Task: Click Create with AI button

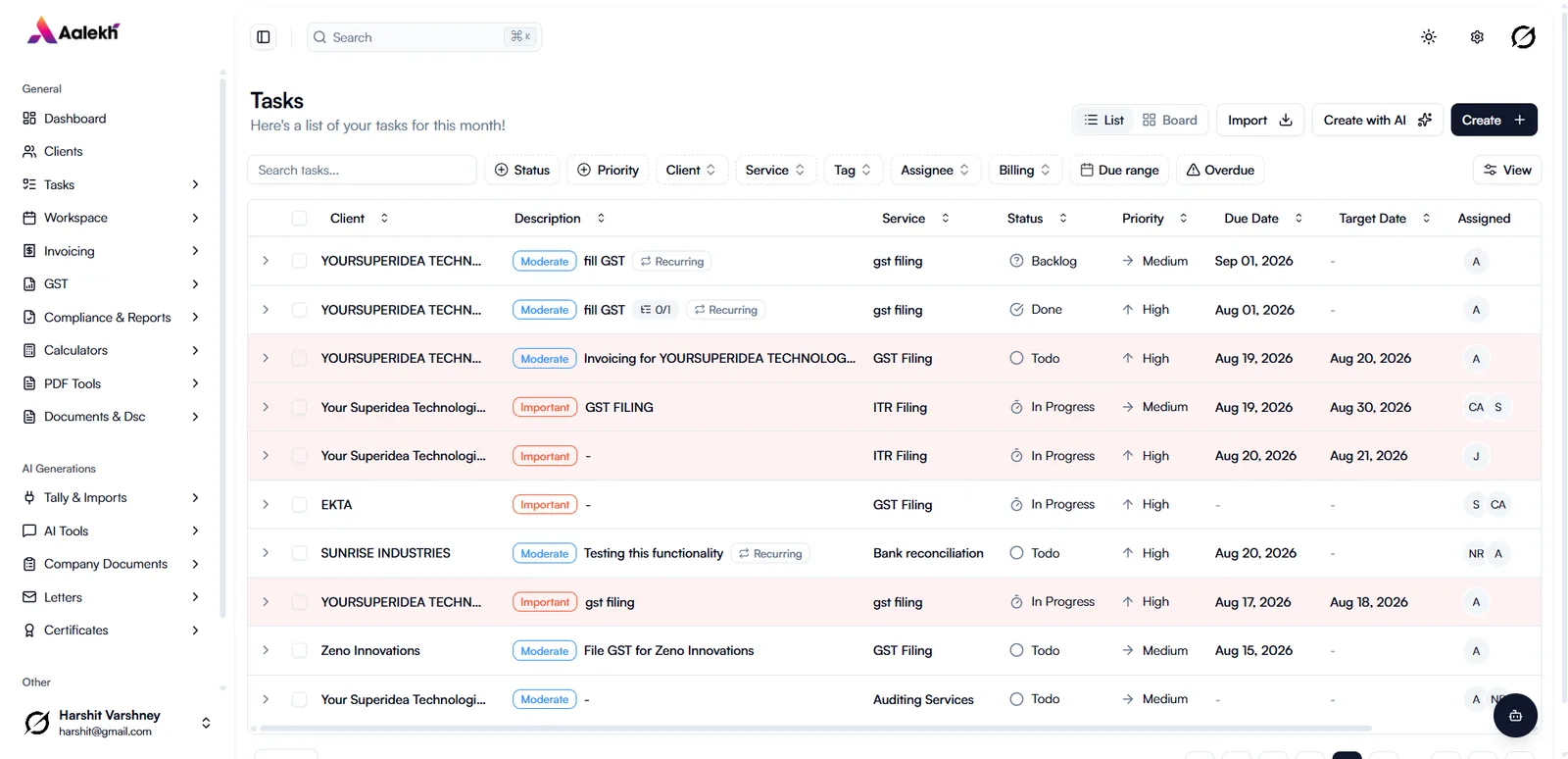Action: 1377,120
